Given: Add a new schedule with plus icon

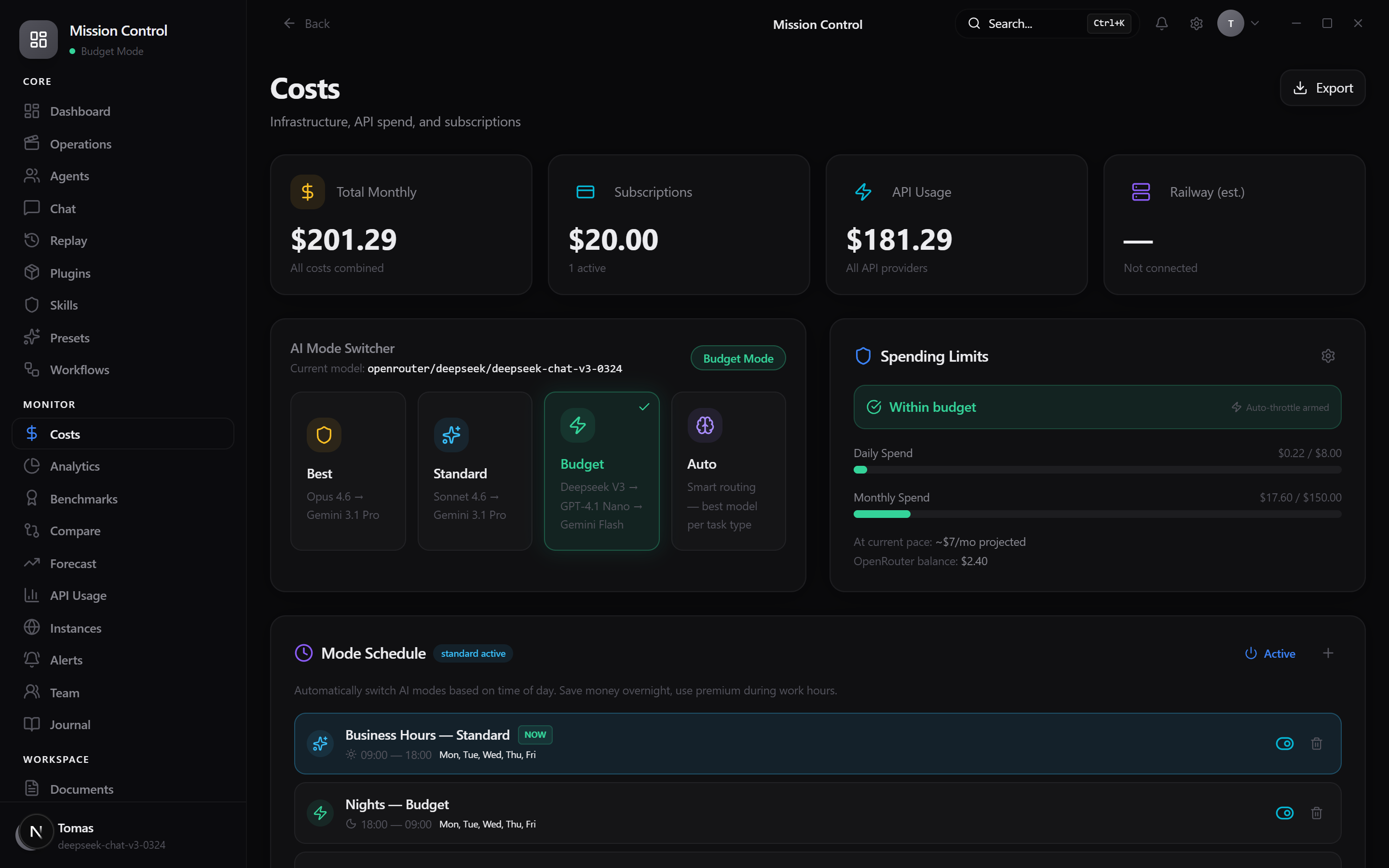Looking at the screenshot, I should tap(1328, 653).
